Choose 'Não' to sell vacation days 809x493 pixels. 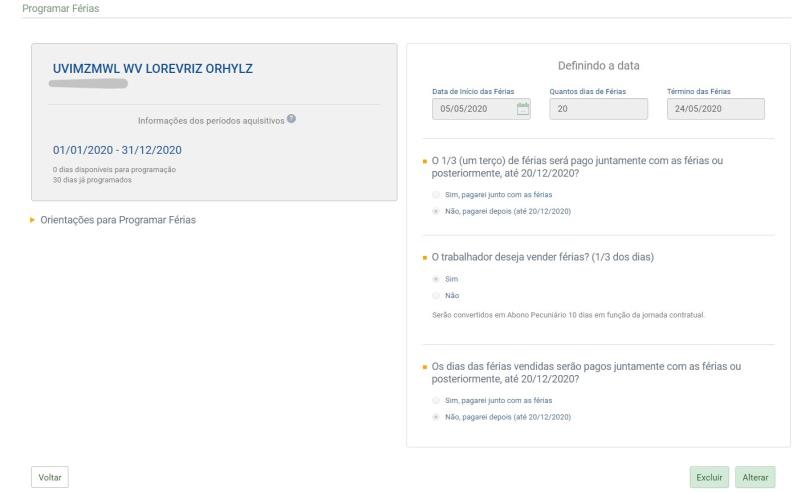(436, 296)
